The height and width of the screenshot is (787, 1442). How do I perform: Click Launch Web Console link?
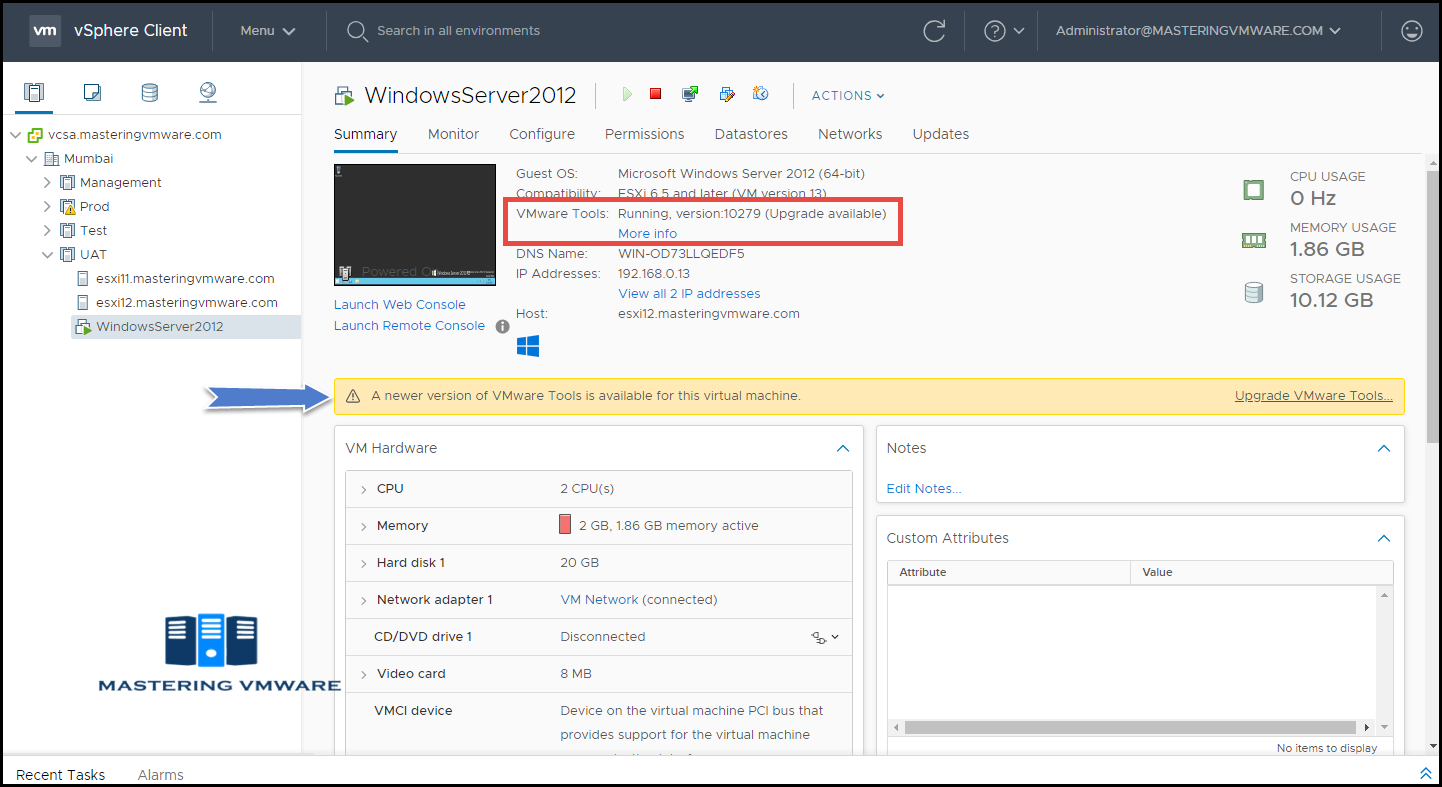pyautogui.click(x=400, y=305)
